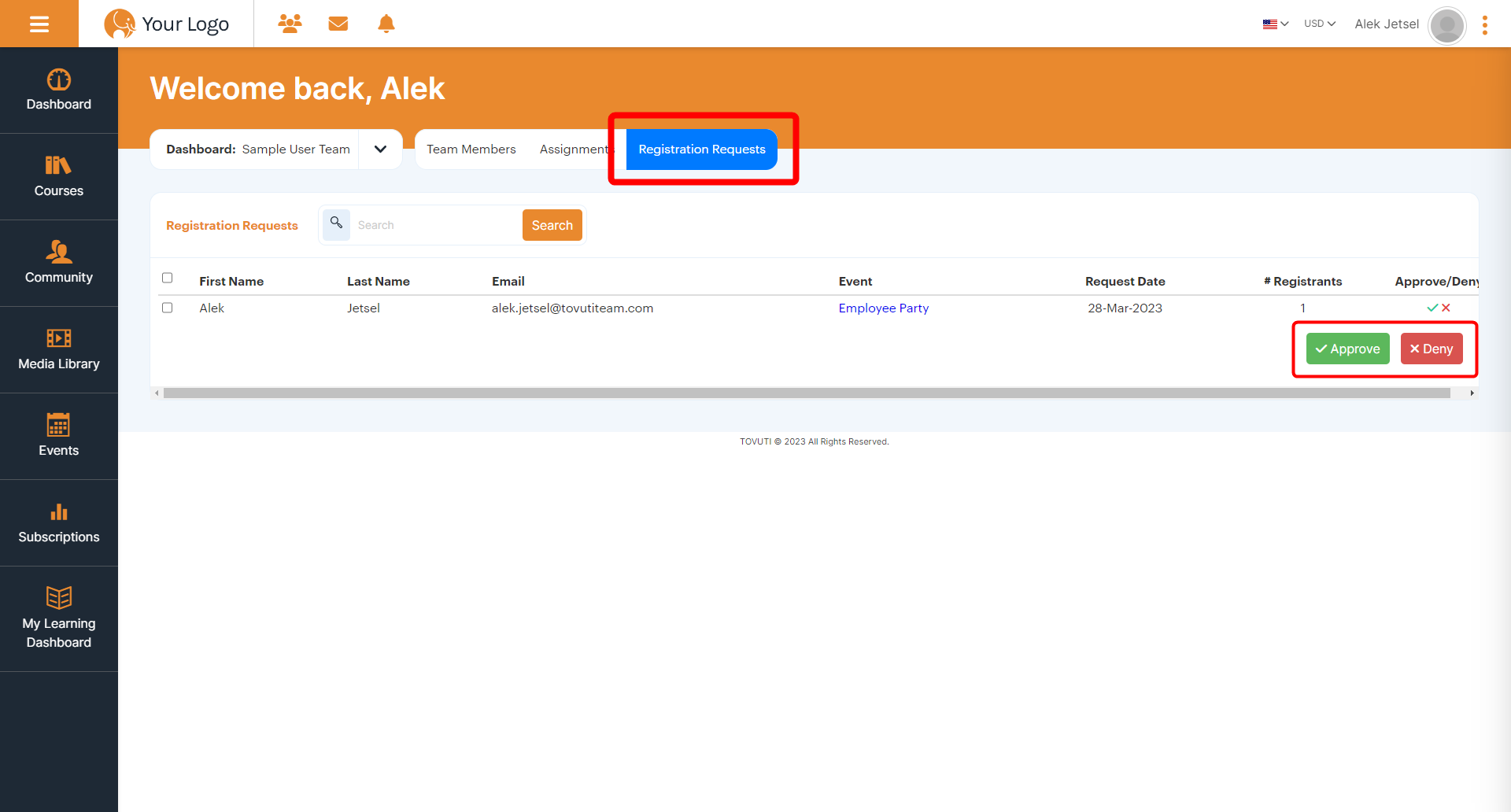1511x812 pixels.
Task: Open the messages envelope icon
Action: pyautogui.click(x=338, y=24)
